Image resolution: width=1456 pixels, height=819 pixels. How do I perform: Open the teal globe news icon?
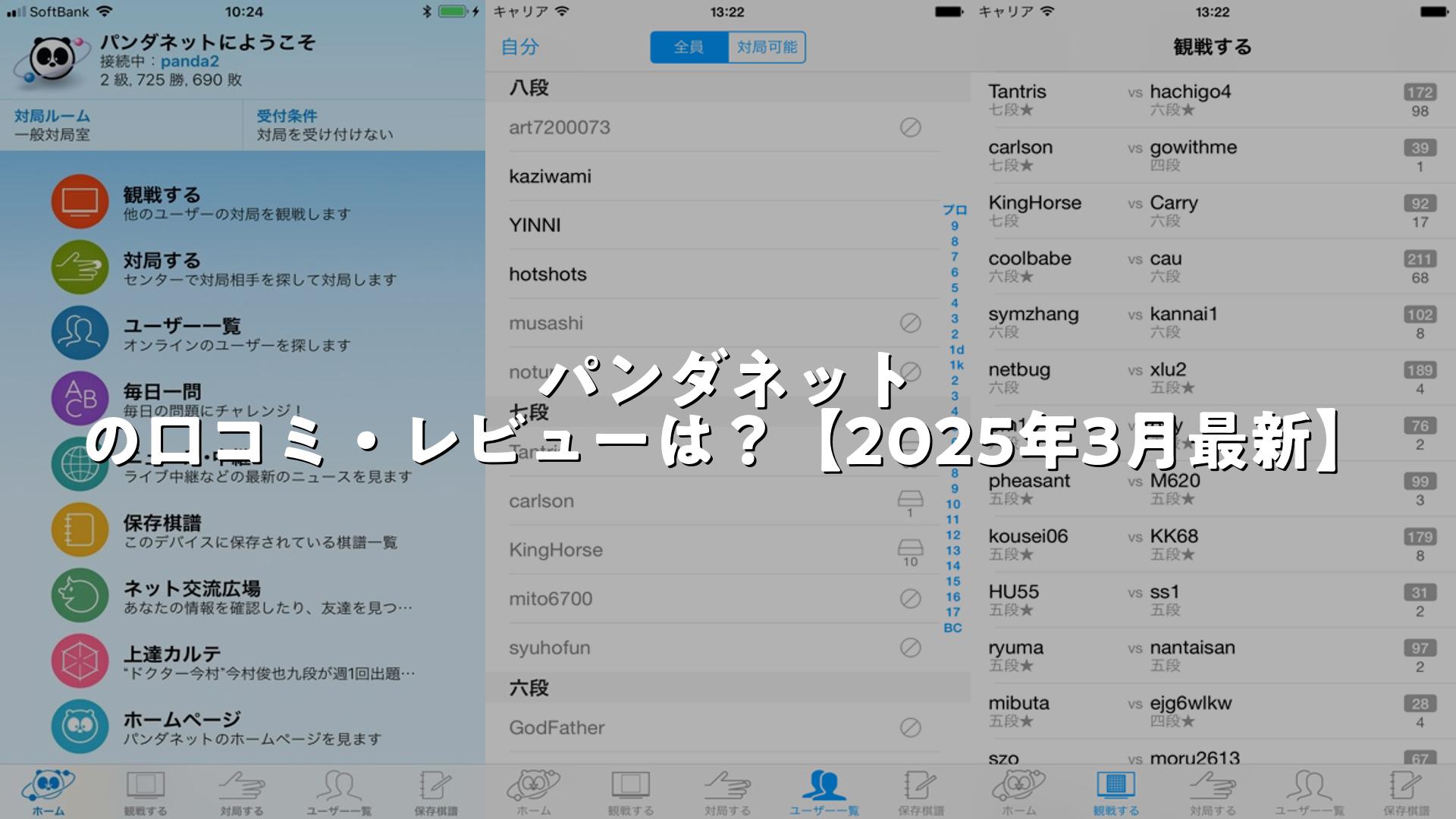[80, 464]
